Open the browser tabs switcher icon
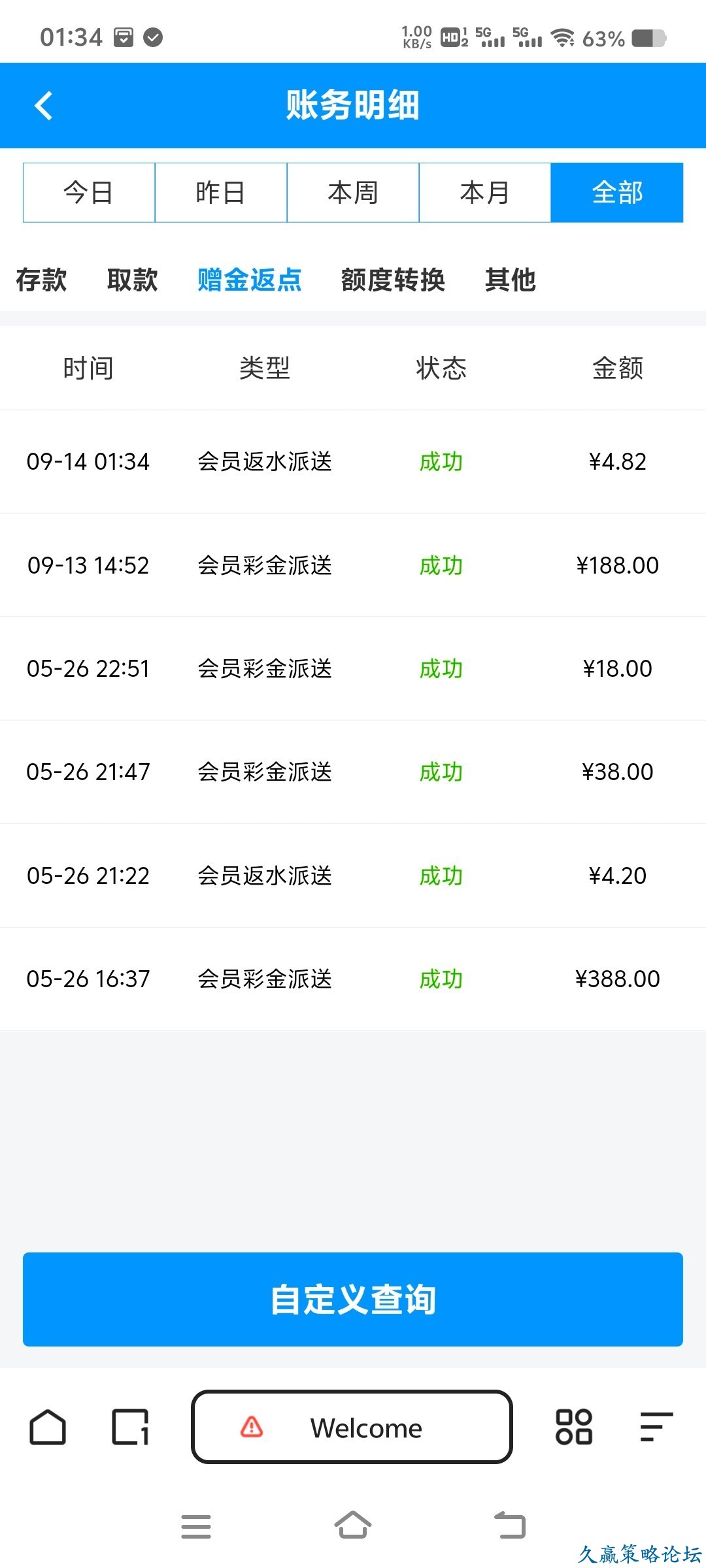Image resolution: width=706 pixels, height=1568 pixels. 130,1427
